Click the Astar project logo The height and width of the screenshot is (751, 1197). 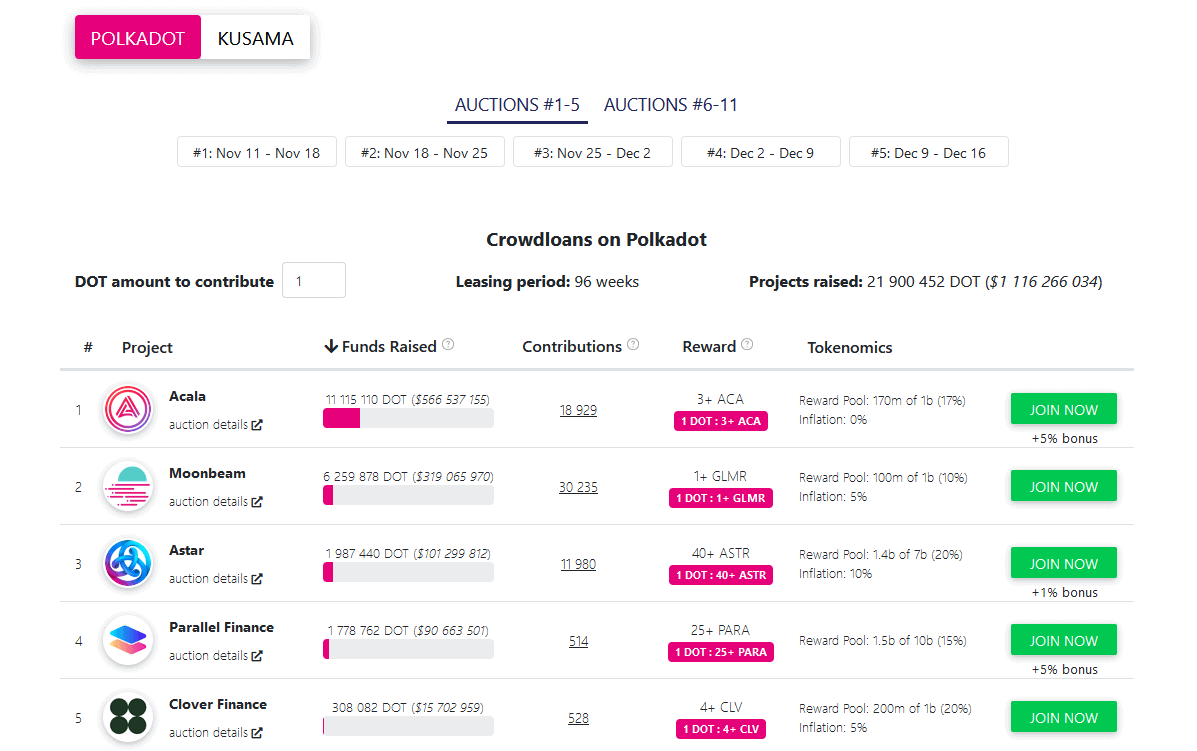click(x=128, y=564)
